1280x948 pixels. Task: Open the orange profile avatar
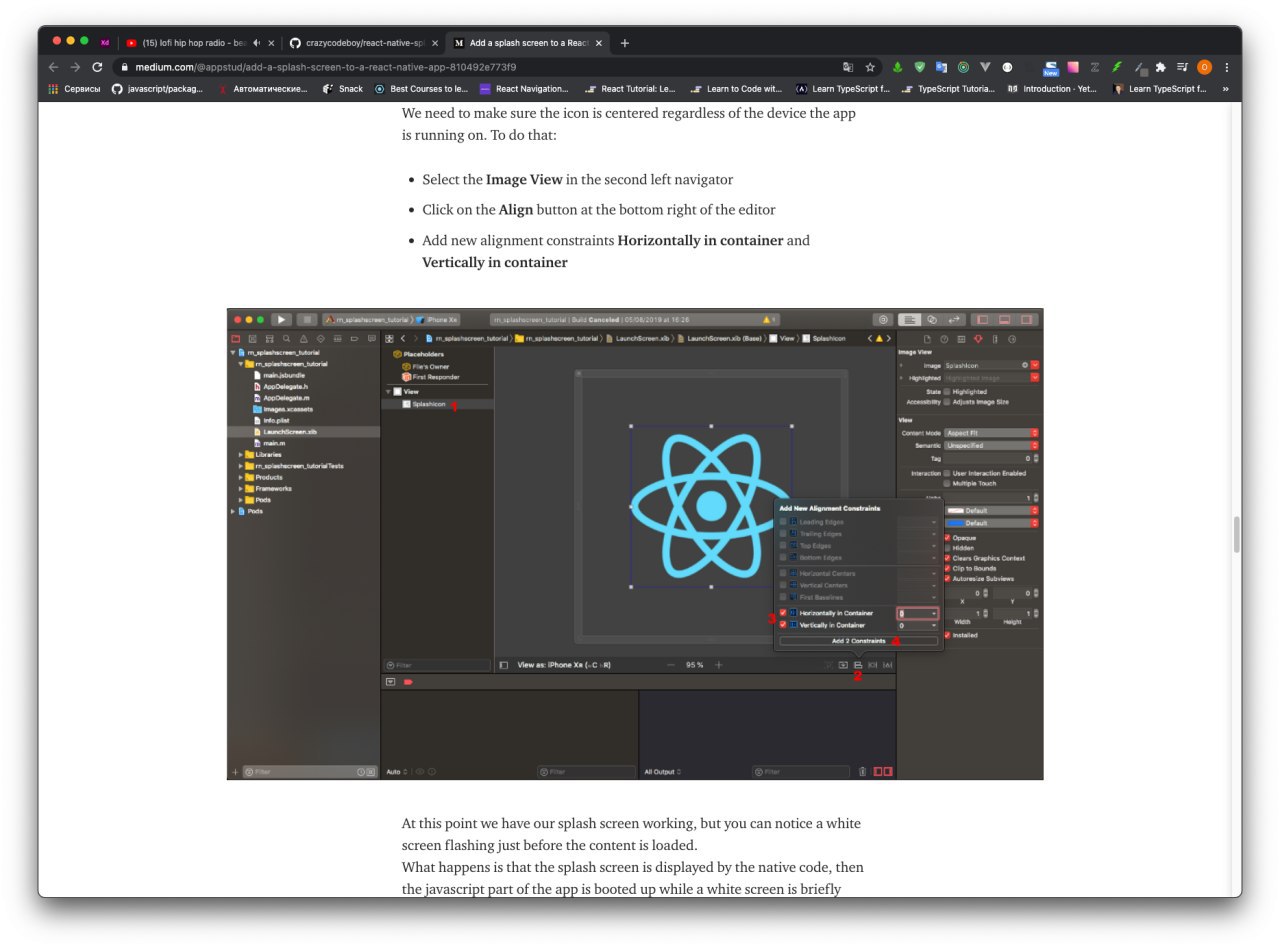pyautogui.click(x=1204, y=67)
